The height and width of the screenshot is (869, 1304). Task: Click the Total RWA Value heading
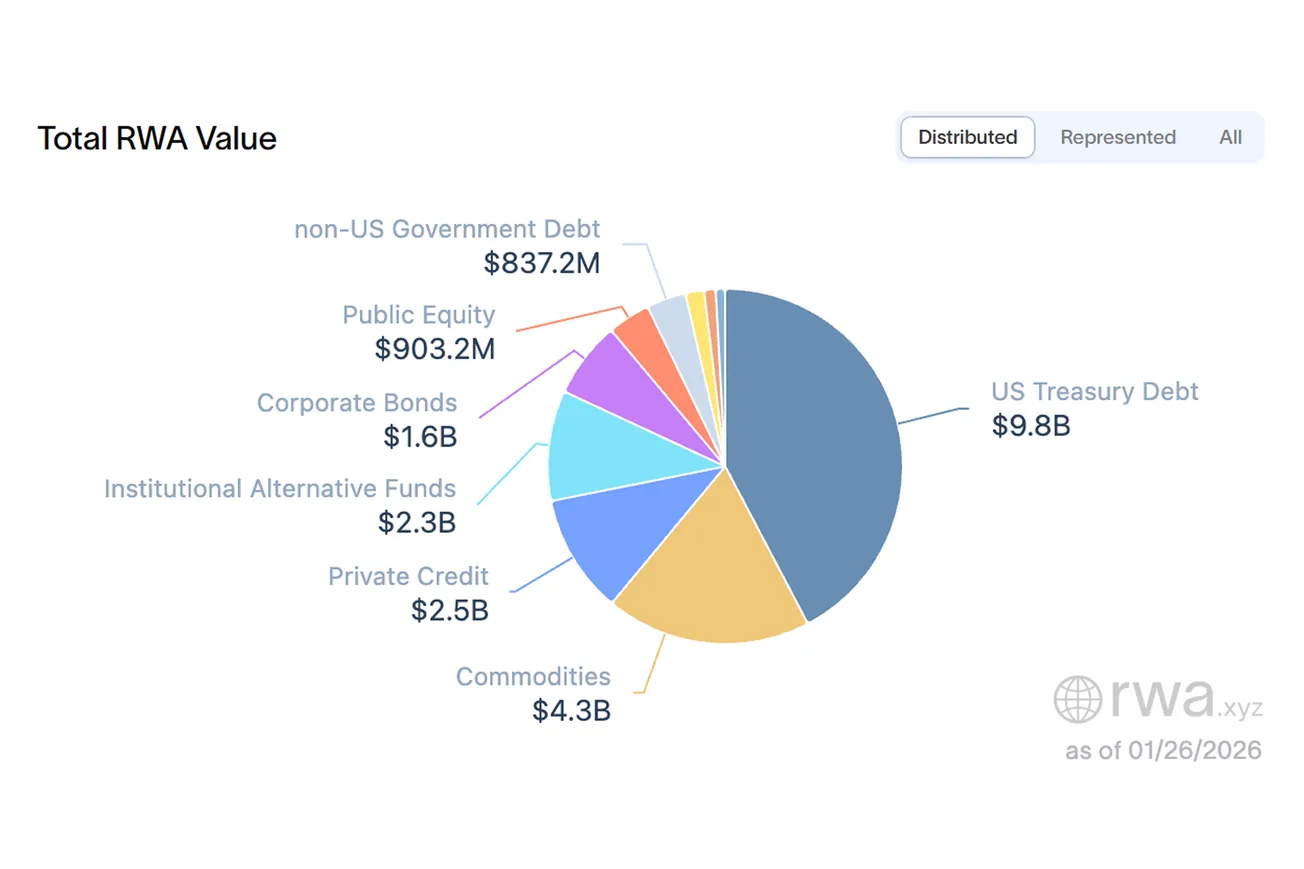[157, 138]
